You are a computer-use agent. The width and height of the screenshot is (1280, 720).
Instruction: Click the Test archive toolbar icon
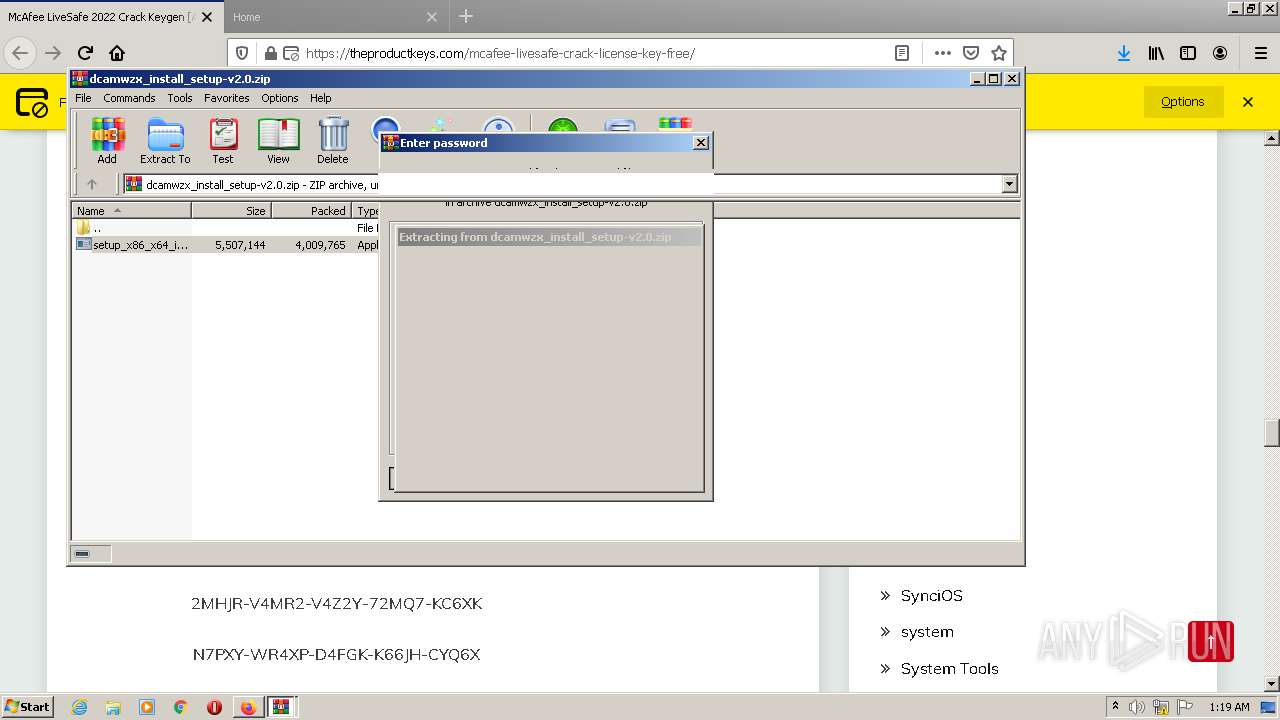pyautogui.click(x=222, y=140)
